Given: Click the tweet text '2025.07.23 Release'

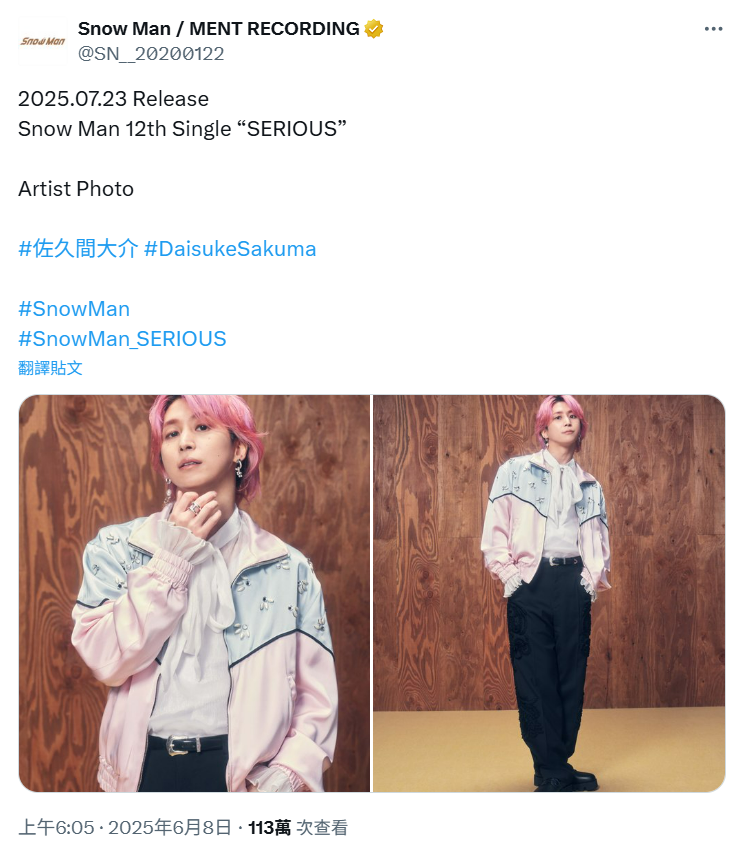Looking at the screenshot, I should coord(113,99).
